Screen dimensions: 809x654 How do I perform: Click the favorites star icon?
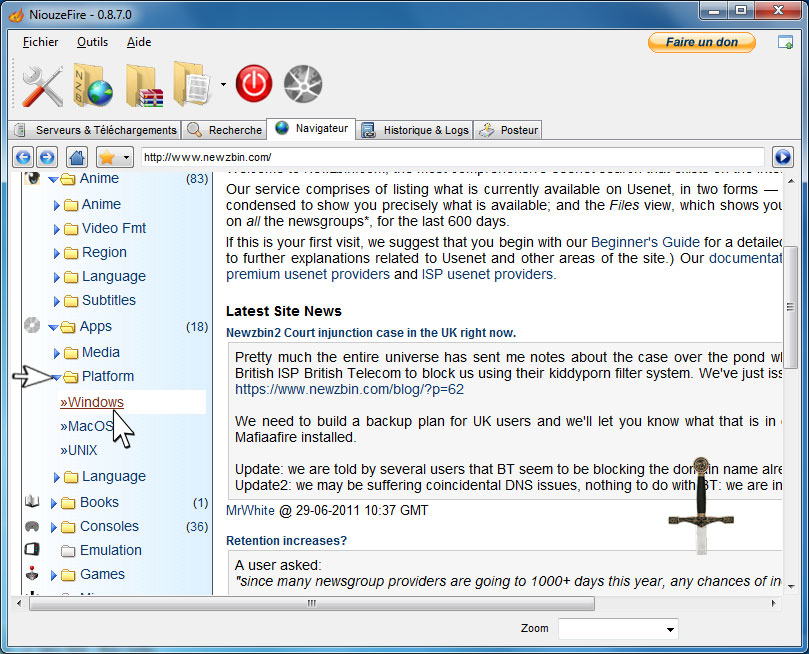107,157
